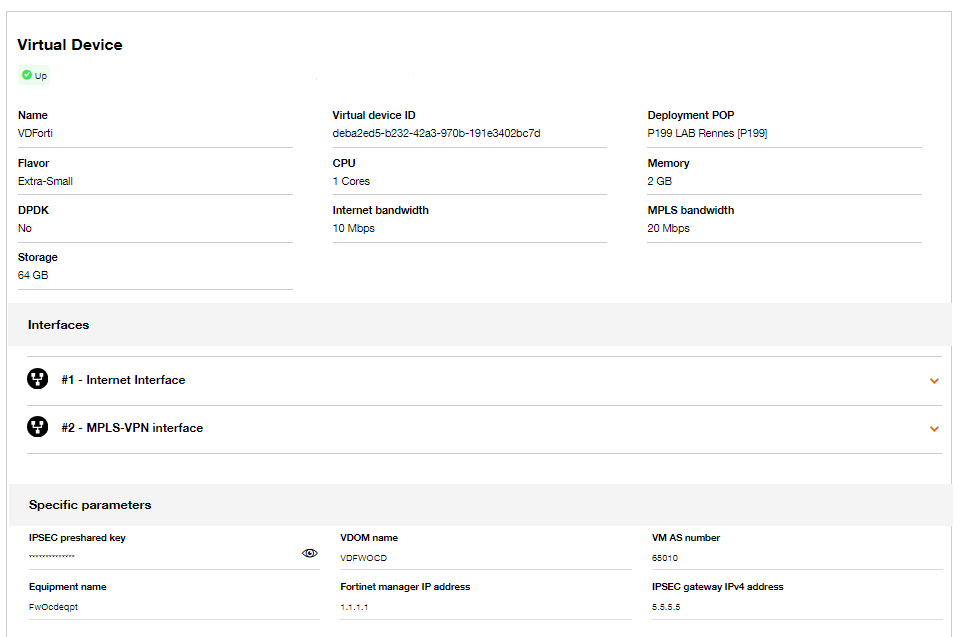The image size is (967, 637).
Task: Expand the #2 MPLS-VPN interface chevron
Action: click(934, 429)
